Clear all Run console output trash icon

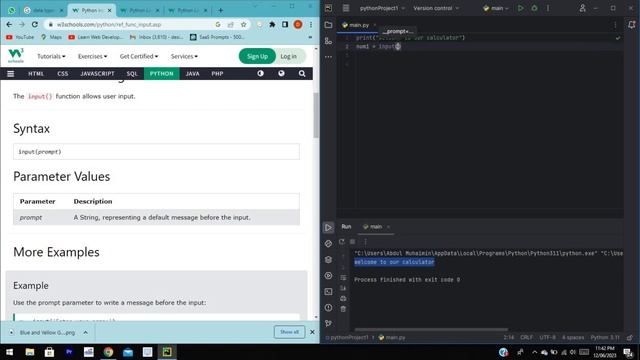343,309
